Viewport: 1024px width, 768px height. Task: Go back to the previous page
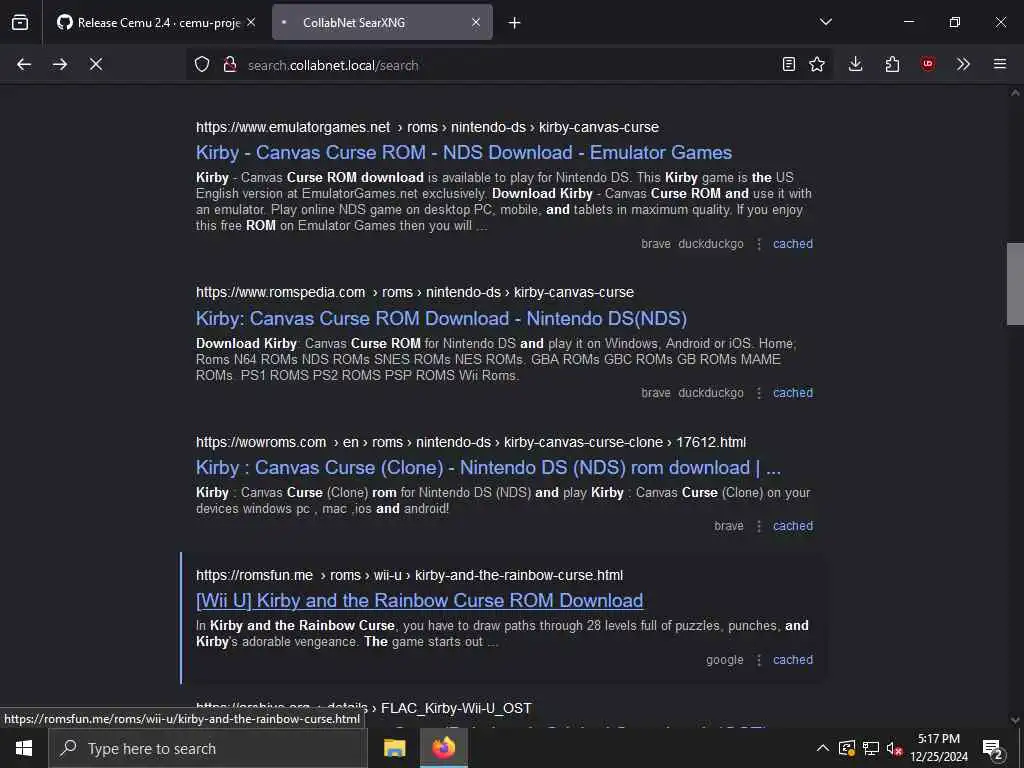(x=24, y=64)
